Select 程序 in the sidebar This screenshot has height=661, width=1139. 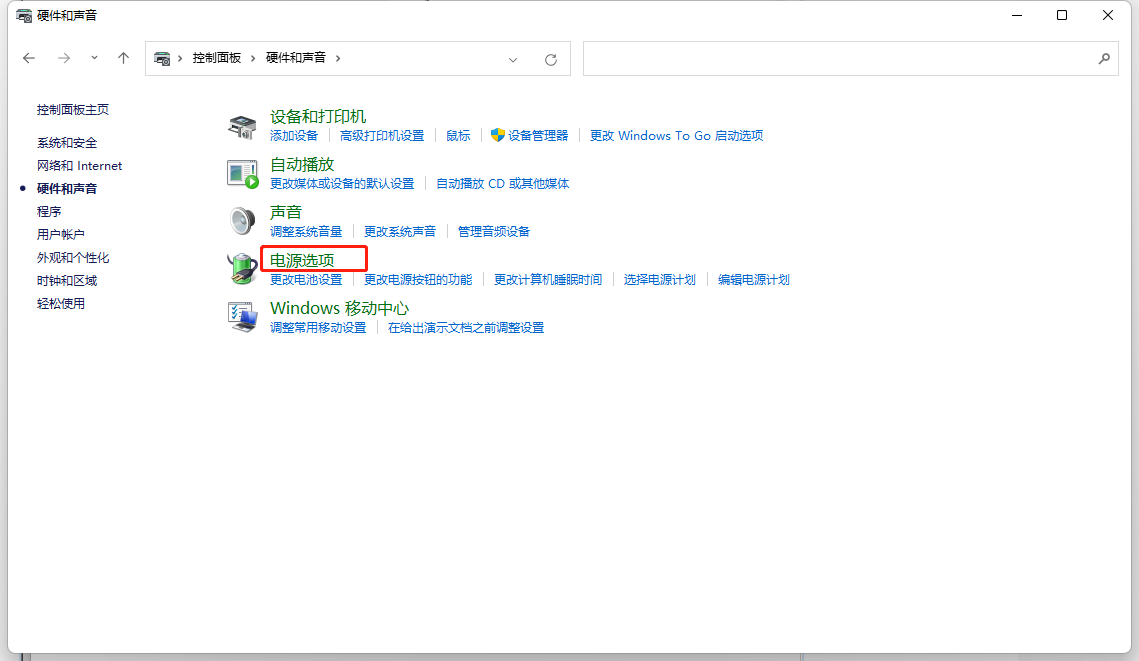coord(49,211)
